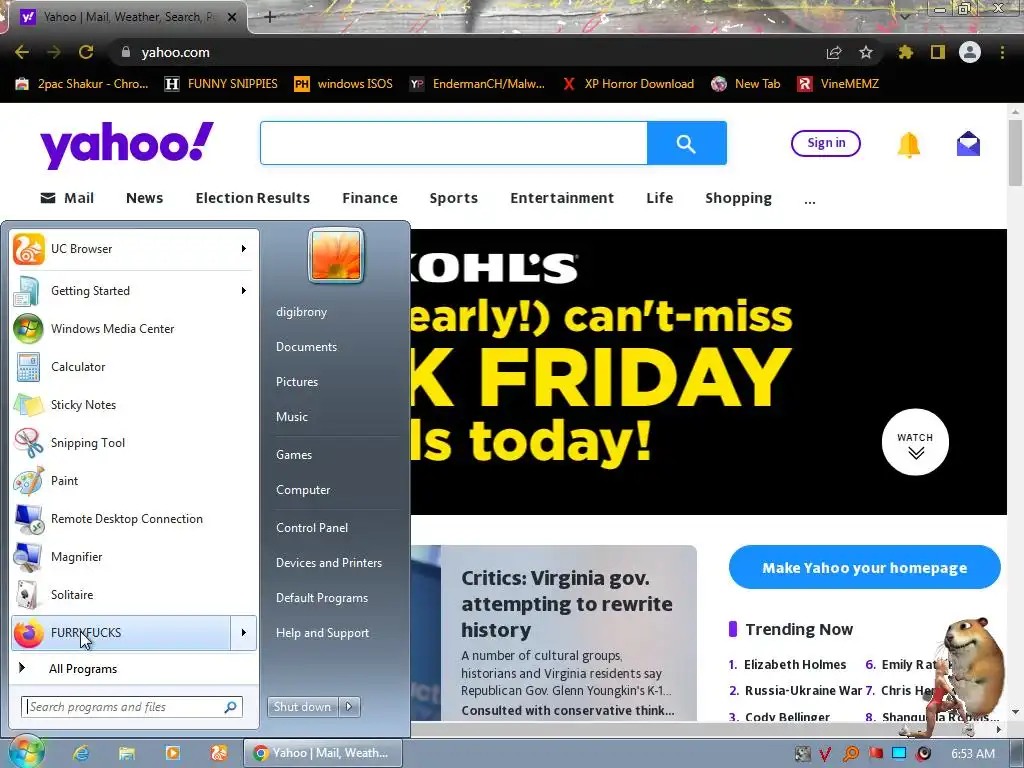
Task: Open Games from Start menu
Action: tap(294, 455)
